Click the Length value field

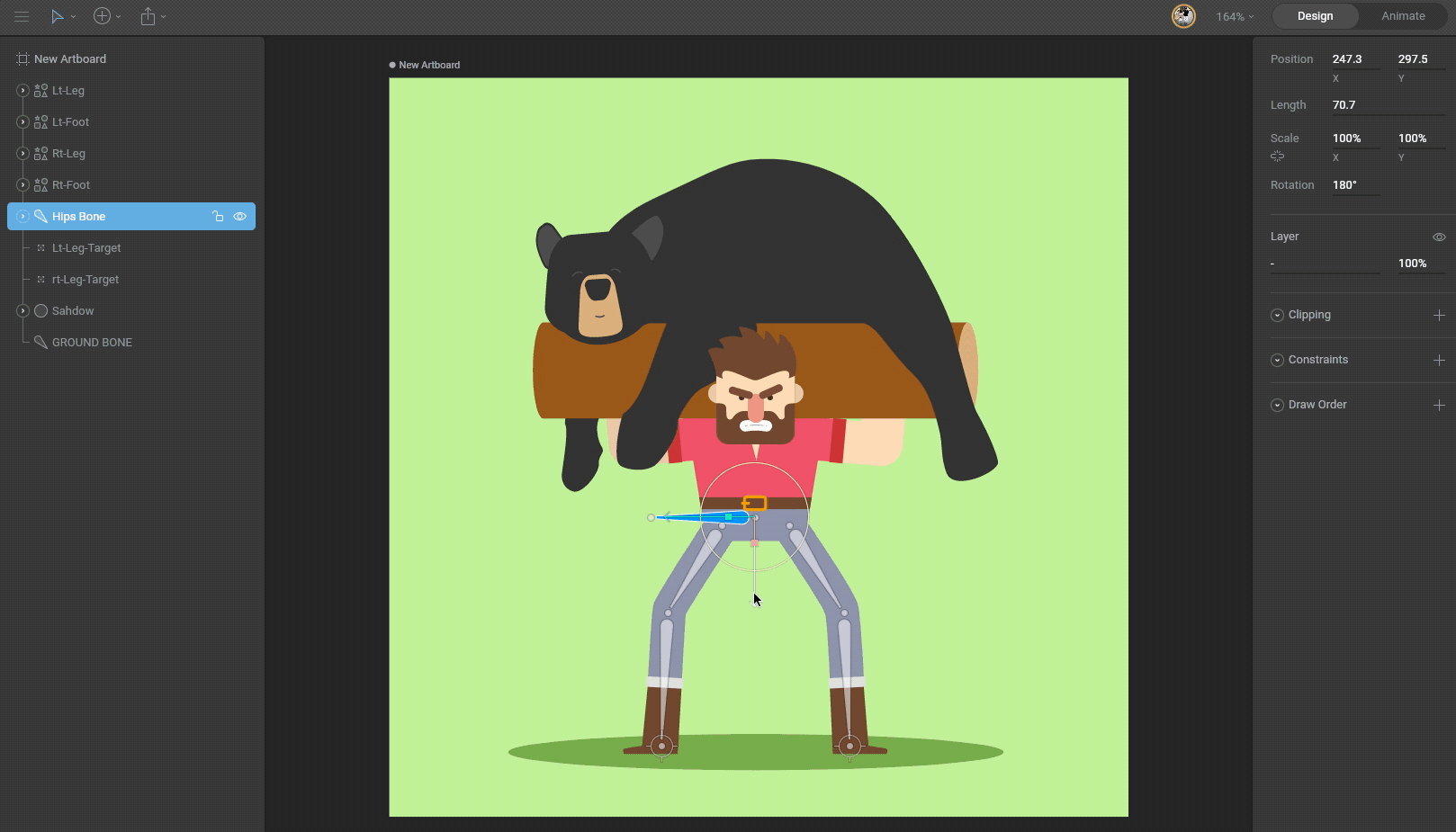[x=1388, y=105]
